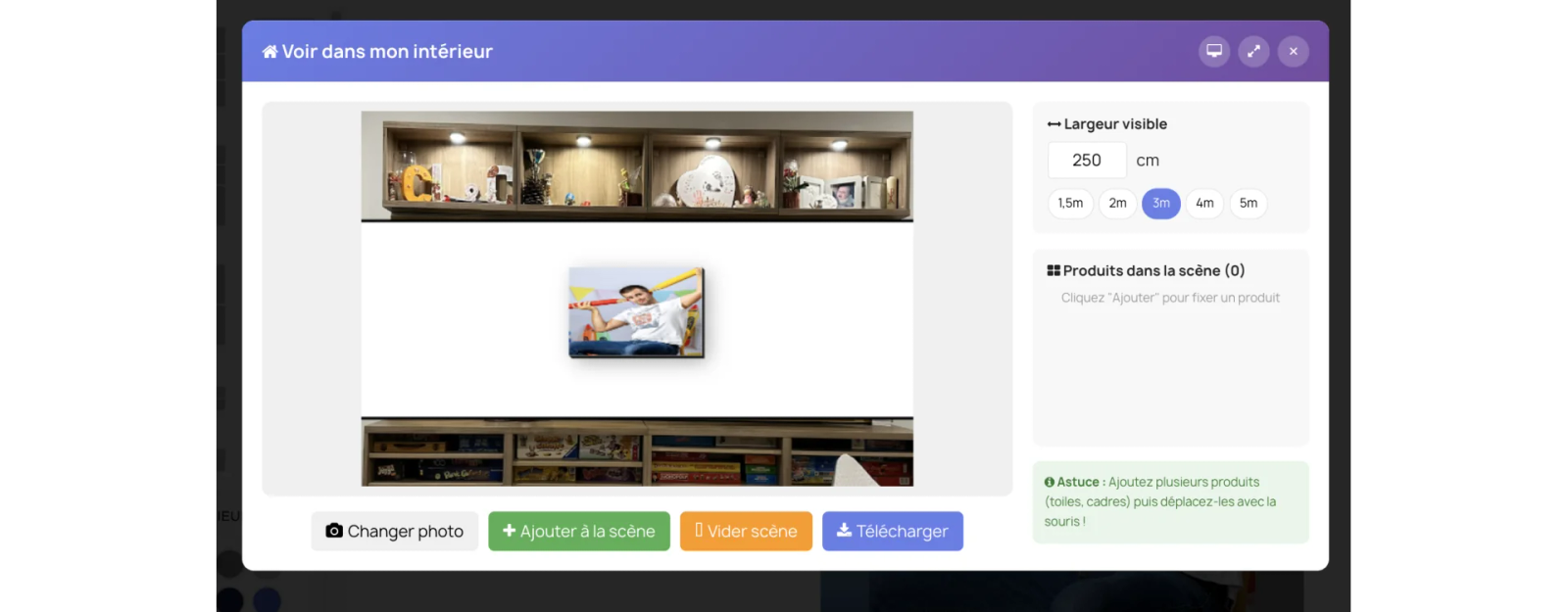Click the grid icon beside Produits dans la scène
Image resolution: width=1568 pixels, height=612 pixels.
(x=1053, y=270)
